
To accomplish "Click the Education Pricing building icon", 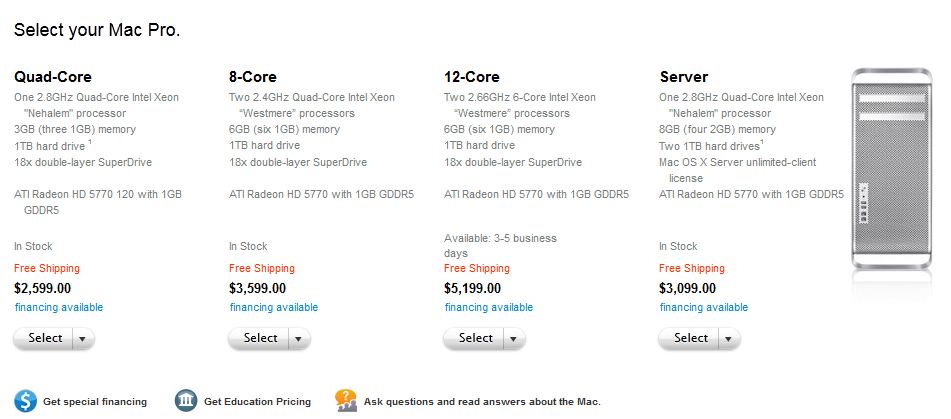I will click(x=186, y=401).
